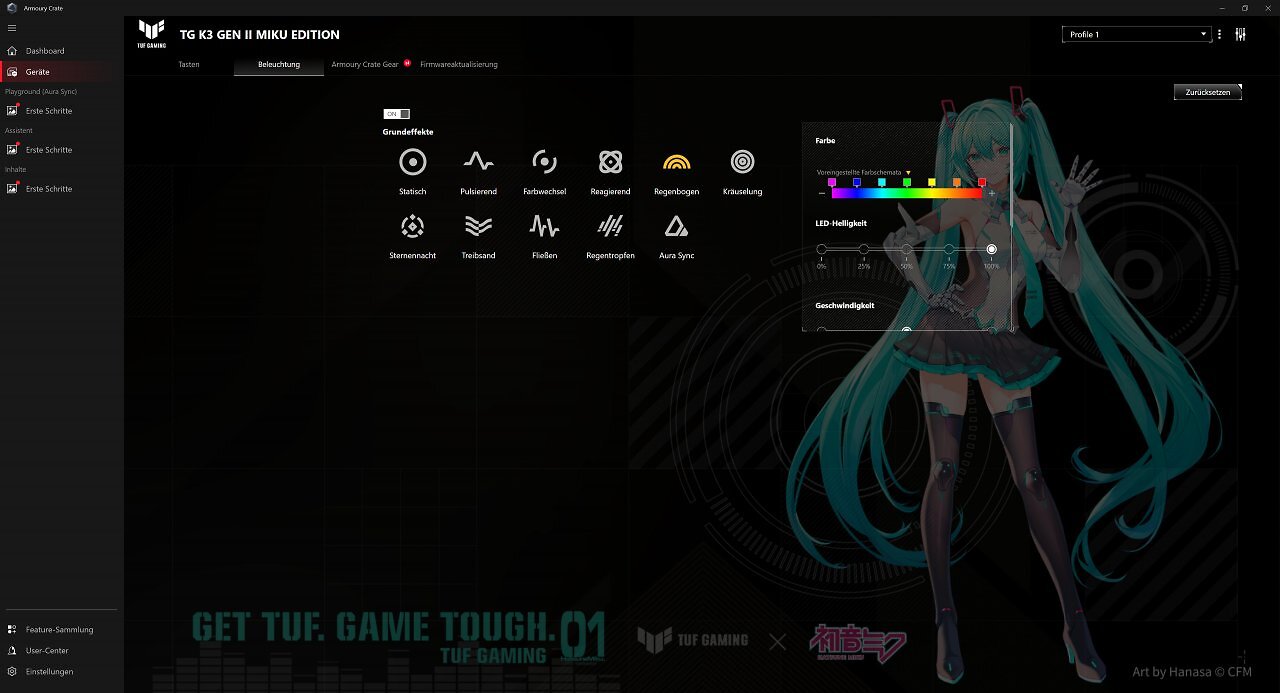Screen dimensions: 1280x693
Task: Set LED brightness to 25%
Action: 864,249
